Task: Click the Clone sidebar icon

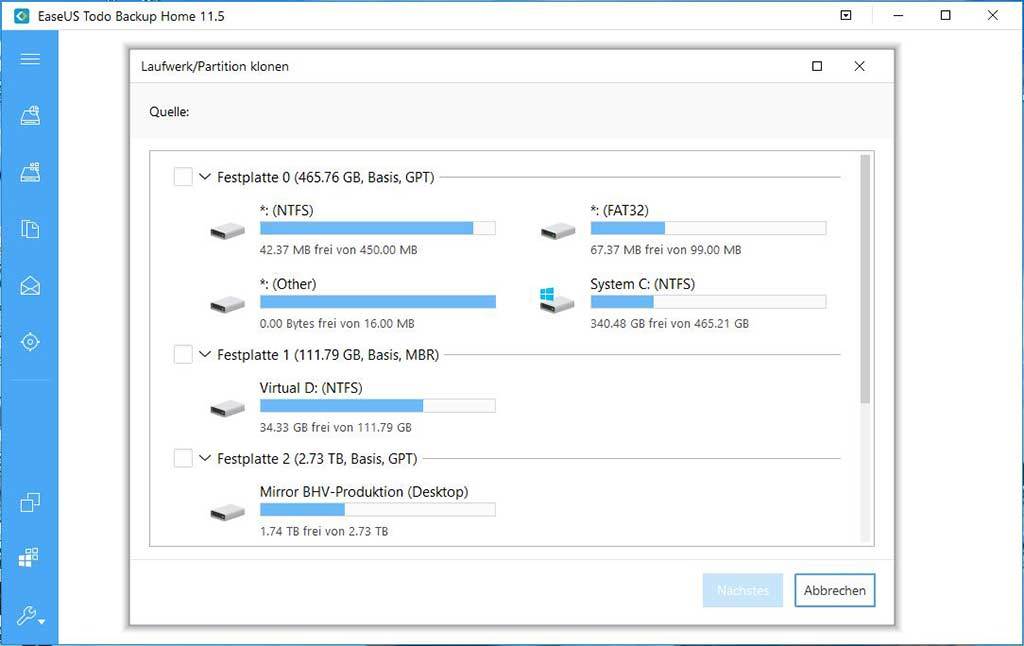Action: click(30, 502)
